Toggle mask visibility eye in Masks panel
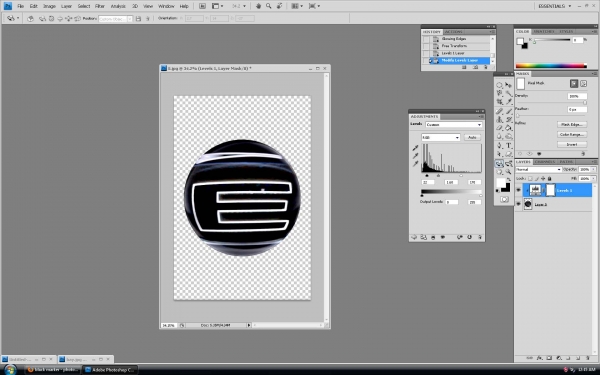Screen dimensions: 600x375 tap(539, 154)
